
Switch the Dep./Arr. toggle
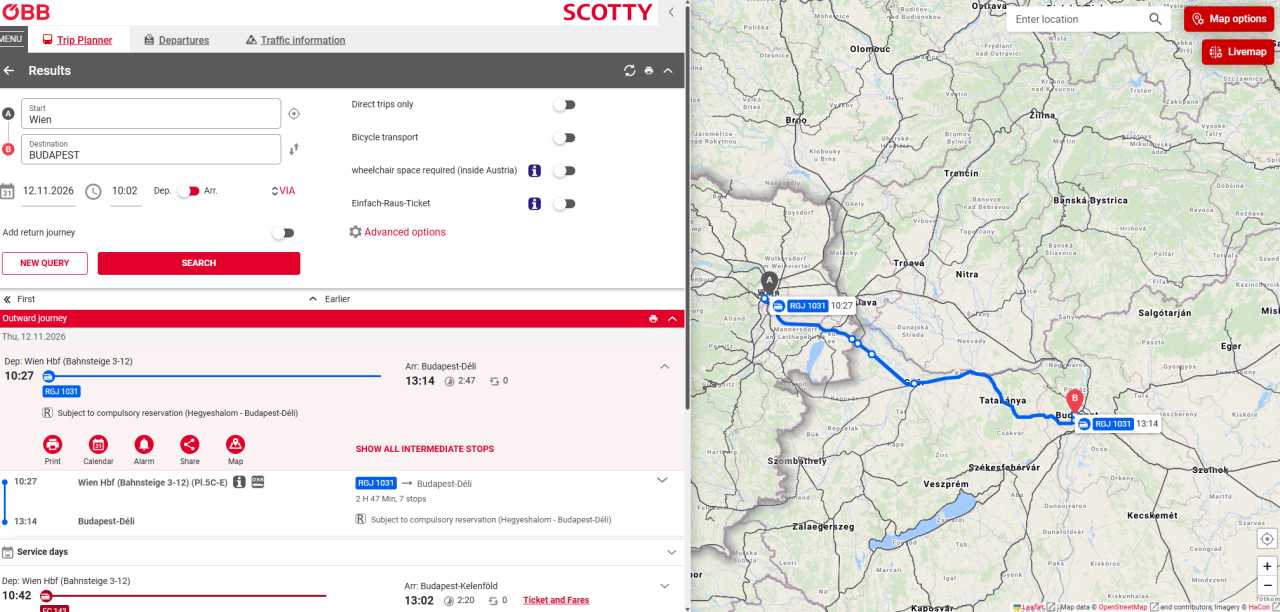tap(188, 191)
